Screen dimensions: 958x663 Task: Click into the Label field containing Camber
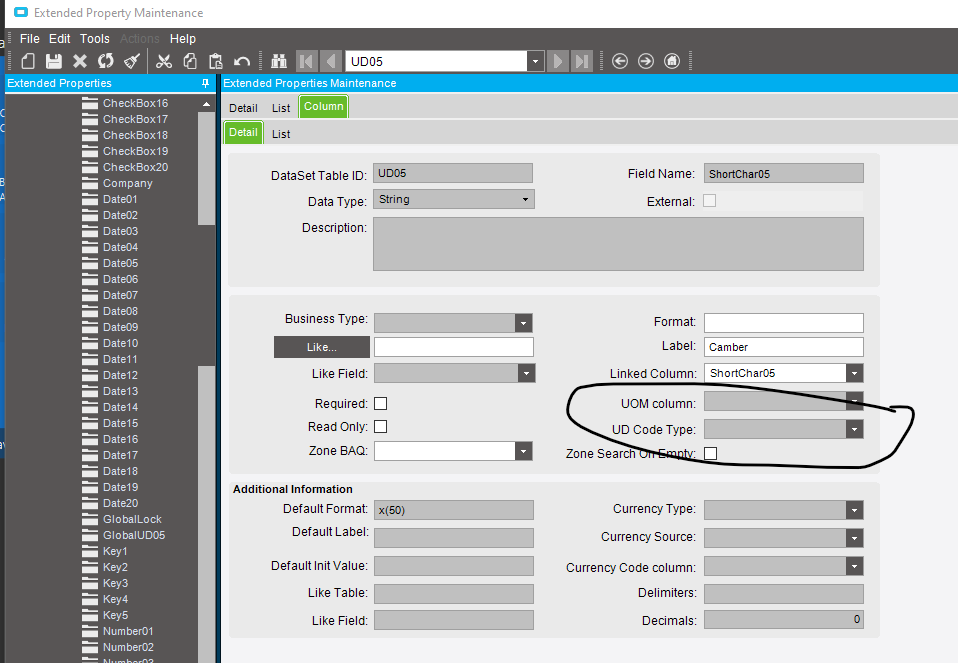pos(782,347)
